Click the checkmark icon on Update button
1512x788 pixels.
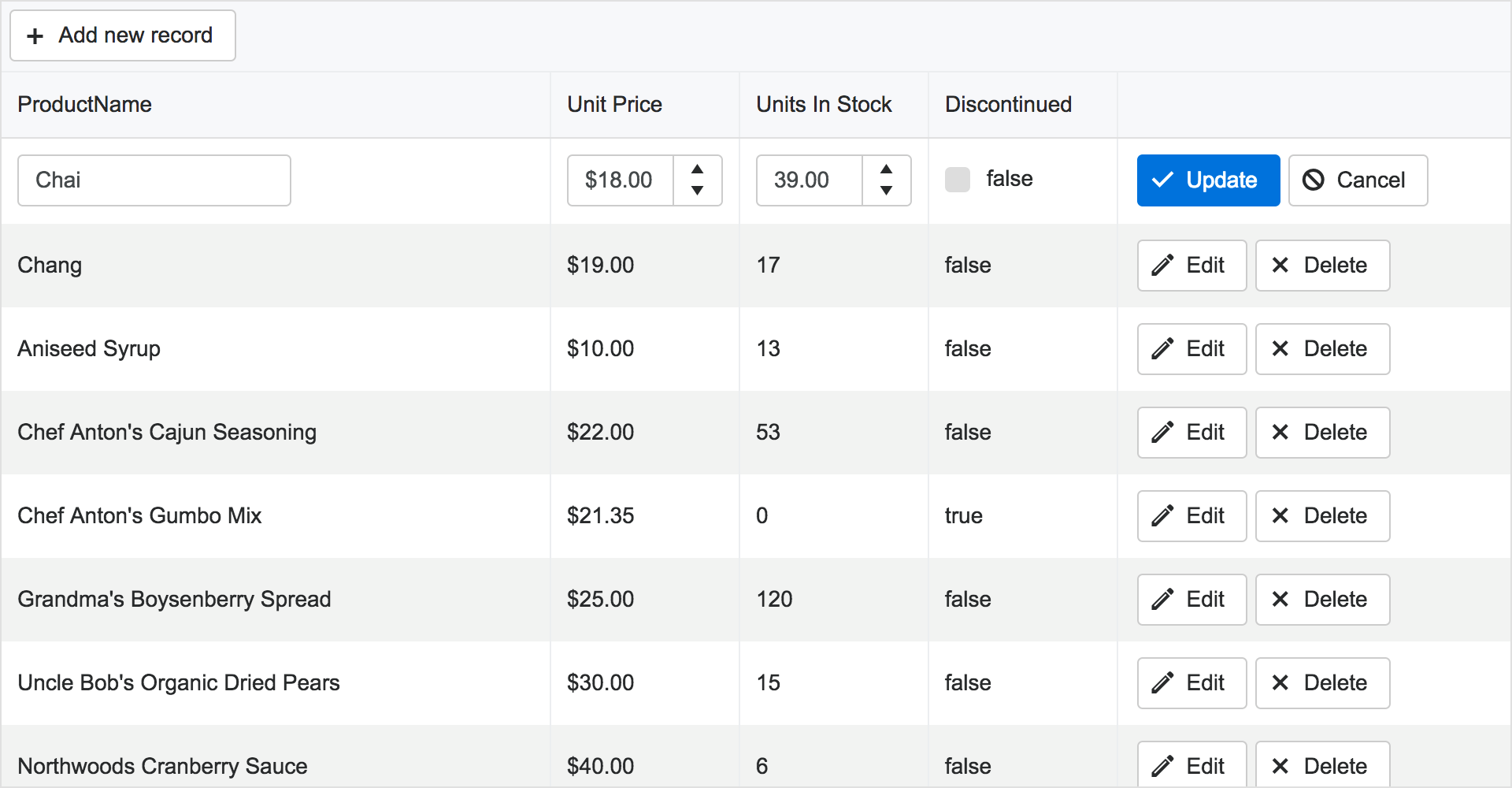coord(1162,180)
